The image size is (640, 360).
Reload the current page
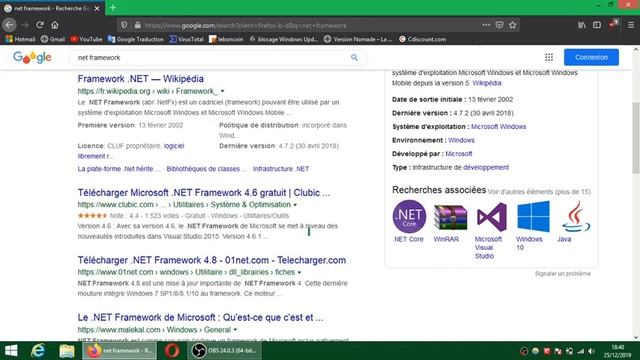pos(40,25)
